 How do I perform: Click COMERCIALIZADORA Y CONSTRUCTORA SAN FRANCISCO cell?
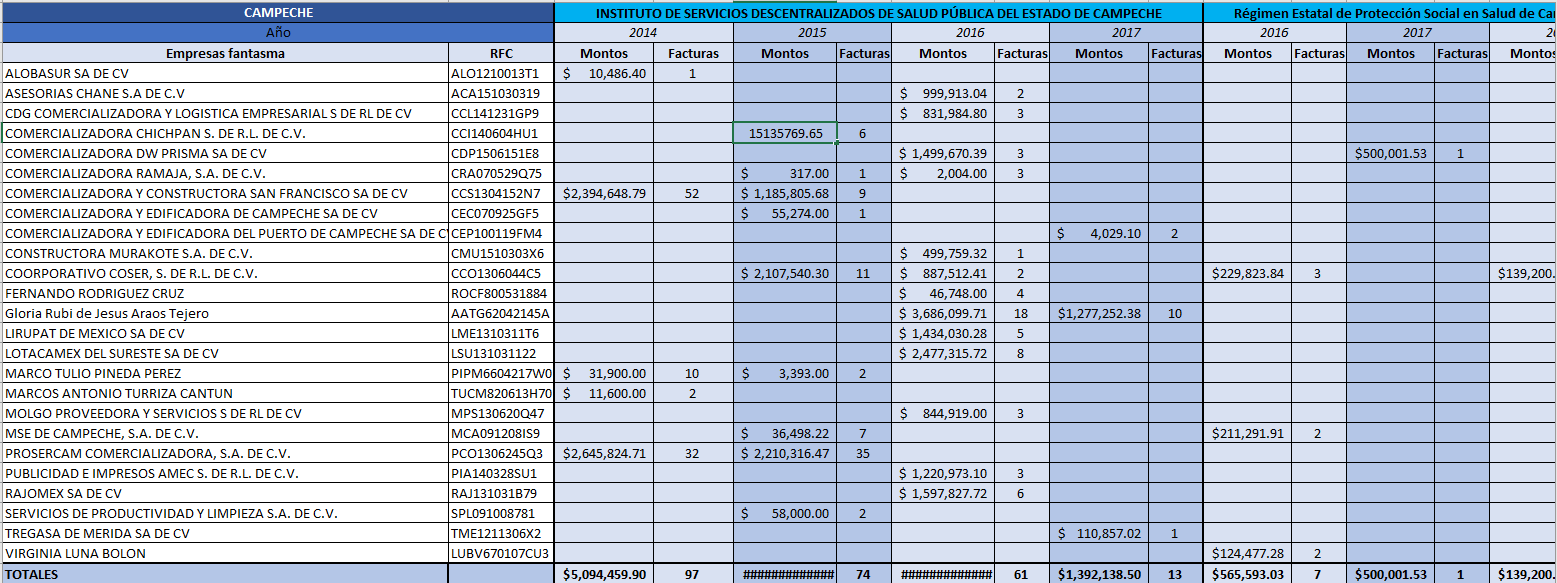click(x=225, y=193)
